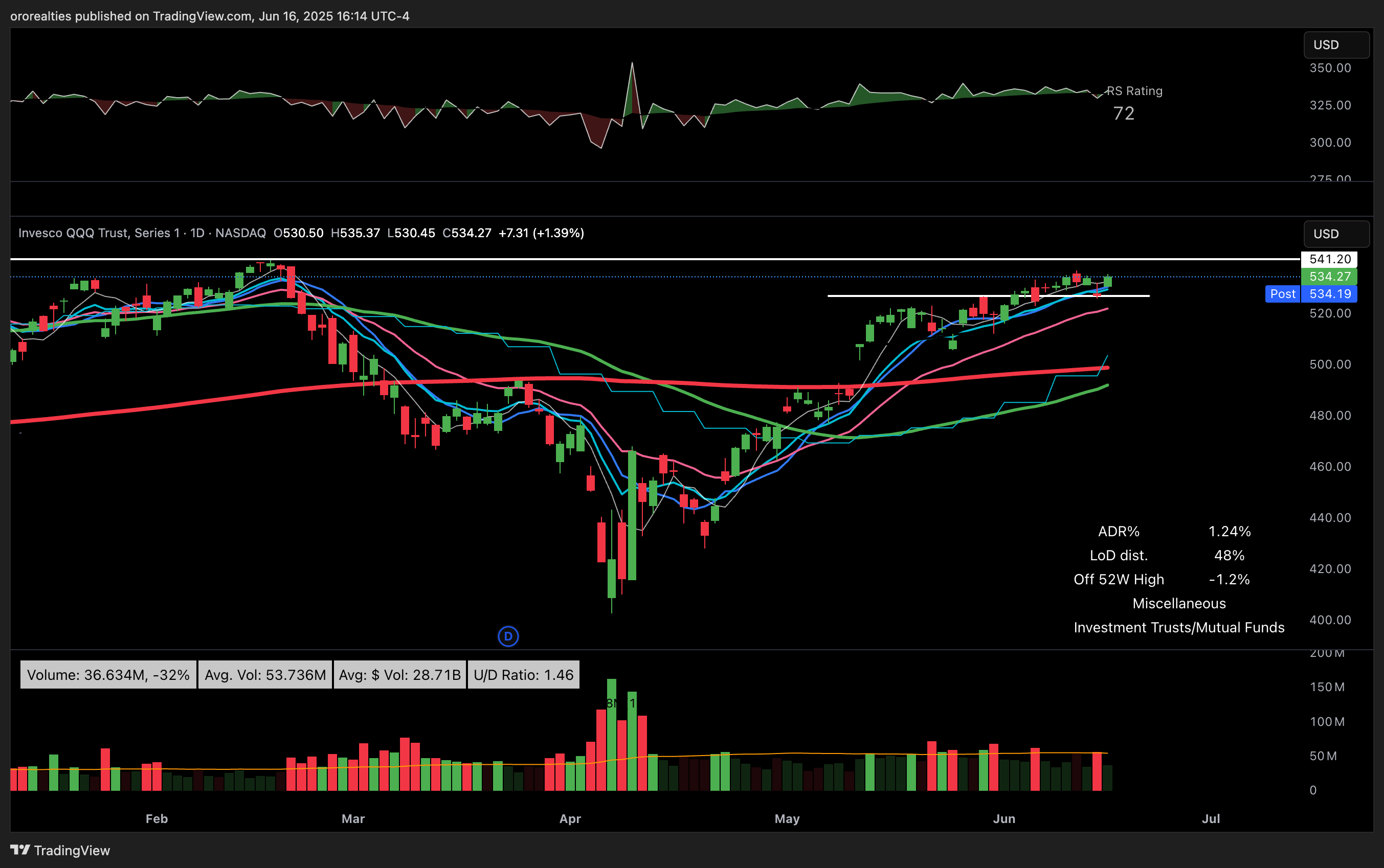Viewport: 1384px width, 868px height.
Task: Select the 541.20 horizontal line price label
Action: [x=1329, y=259]
